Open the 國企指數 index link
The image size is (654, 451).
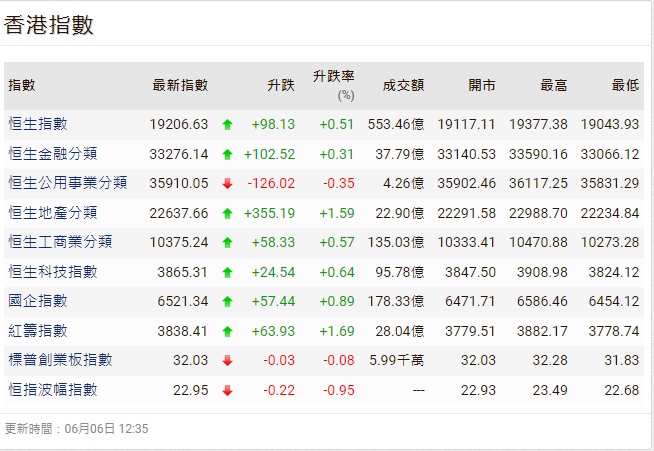point(38,301)
